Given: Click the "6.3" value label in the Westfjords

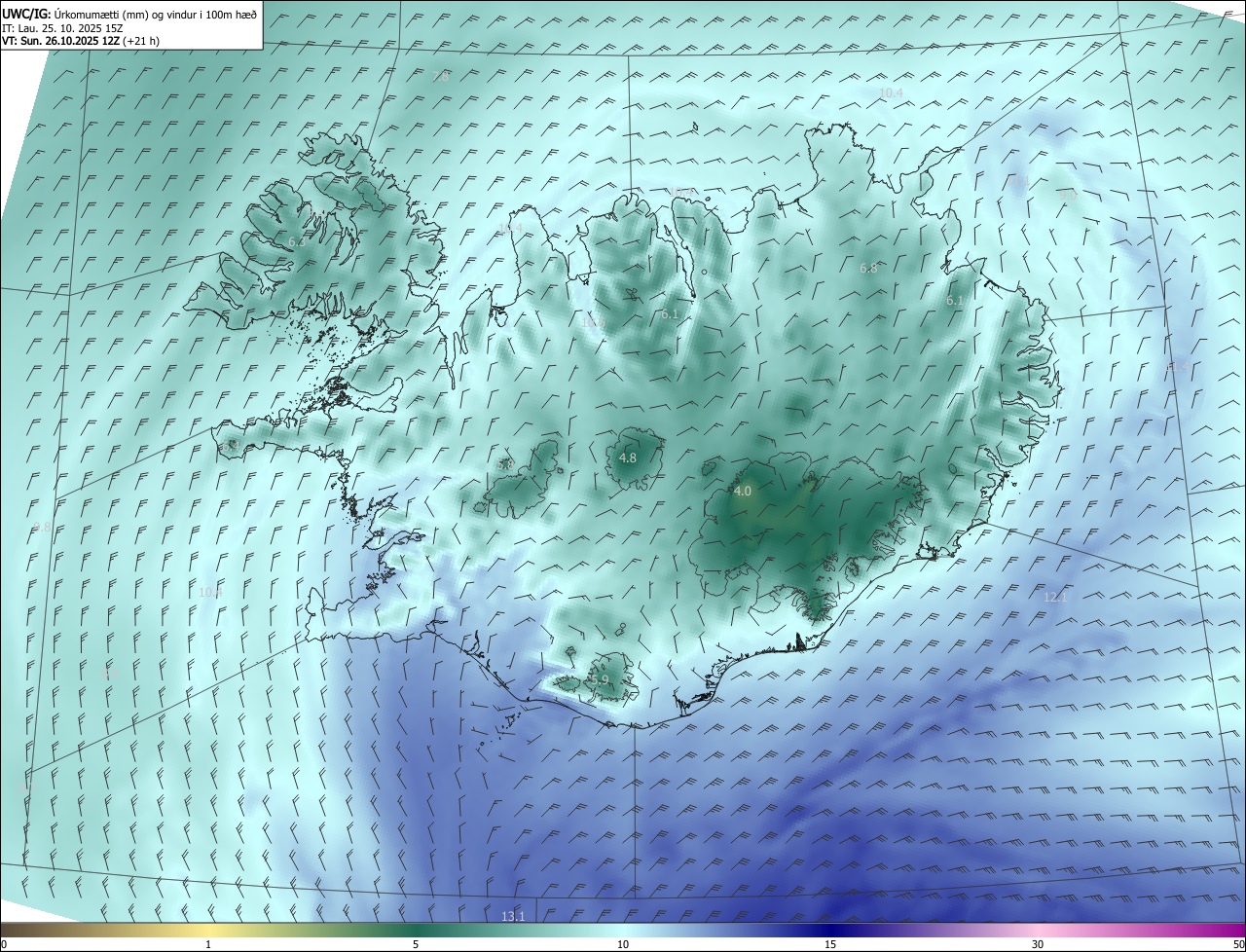Looking at the screenshot, I should (x=297, y=240).
